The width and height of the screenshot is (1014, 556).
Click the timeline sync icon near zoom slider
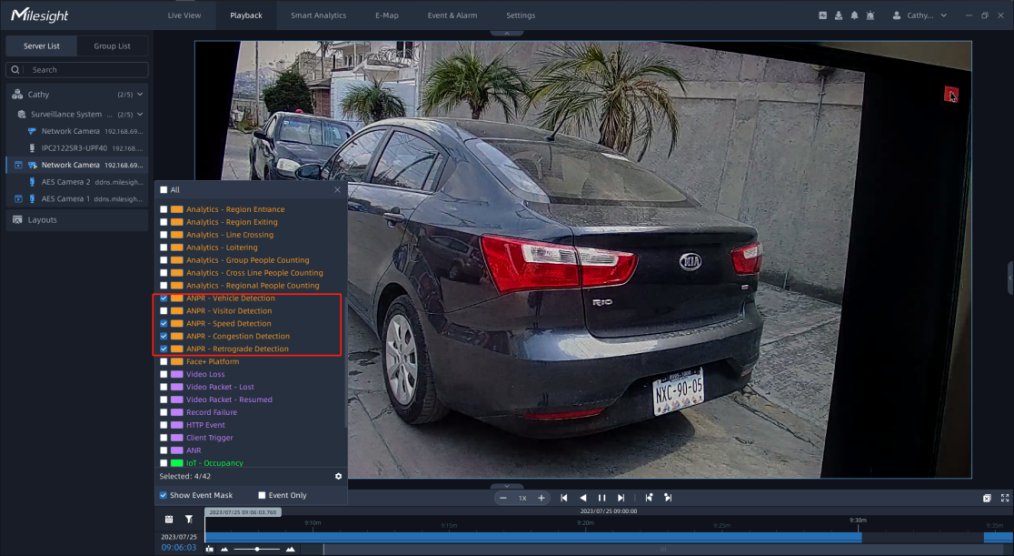click(210, 549)
